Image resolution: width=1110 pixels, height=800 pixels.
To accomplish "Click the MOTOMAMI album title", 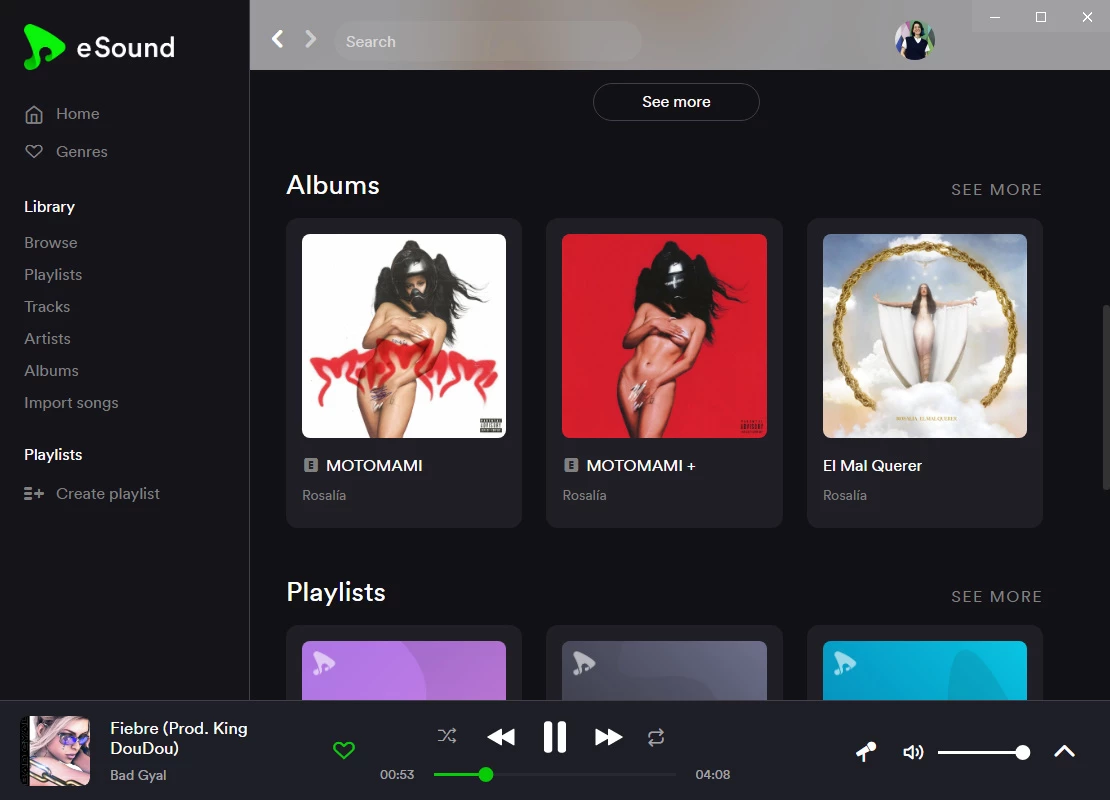I will (374, 466).
